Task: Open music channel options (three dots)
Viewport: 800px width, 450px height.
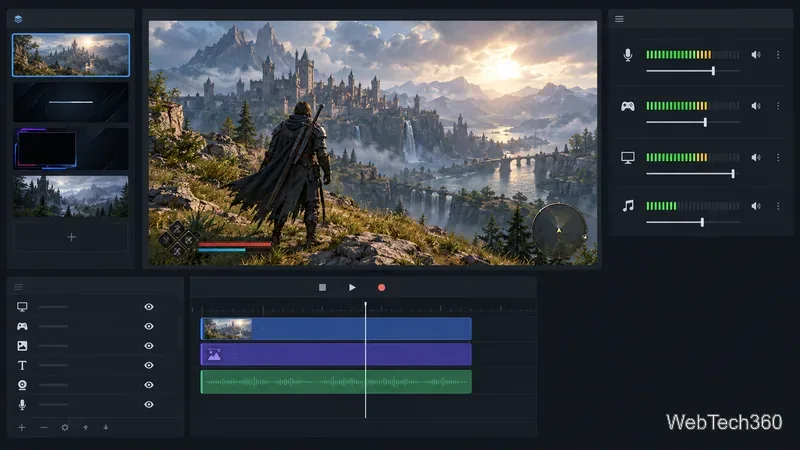Action: pyautogui.click(x=778, y=206)
